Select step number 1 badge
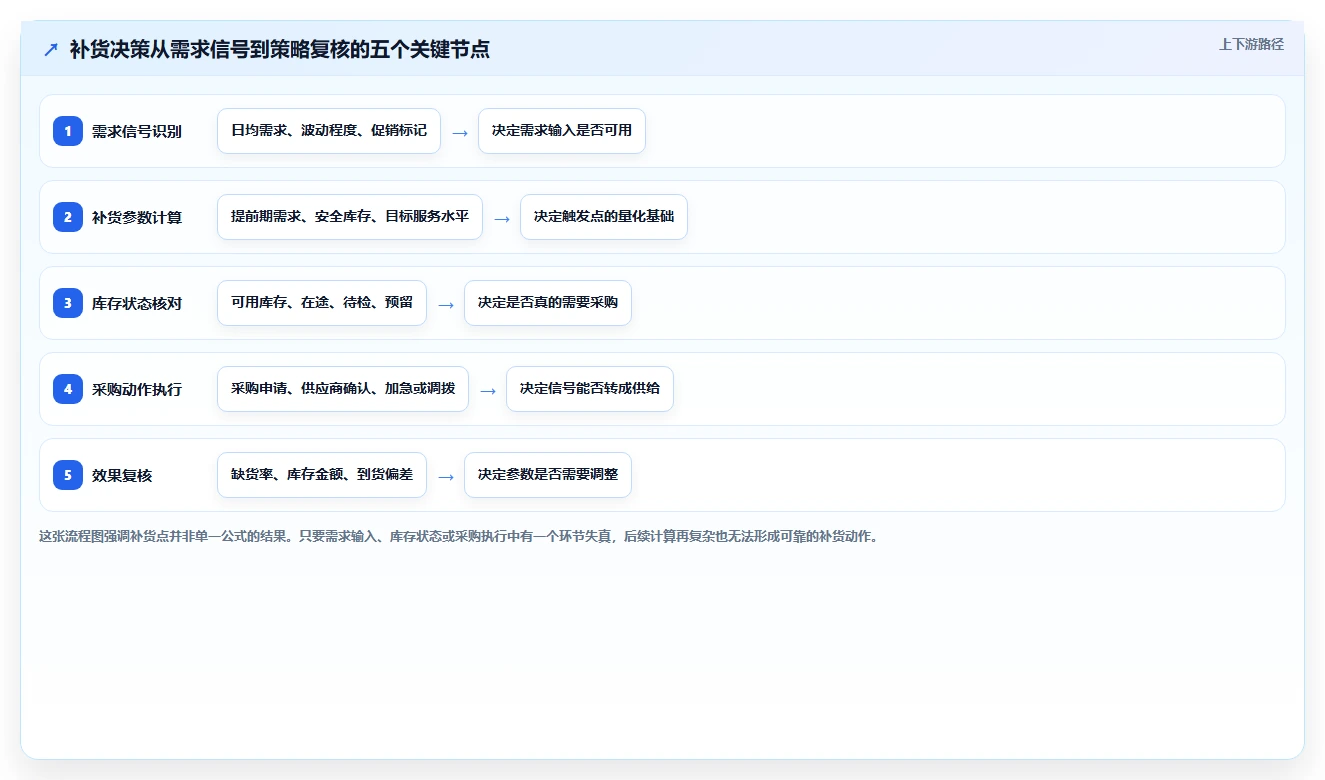1325x780 pixels. pos(68,131)
